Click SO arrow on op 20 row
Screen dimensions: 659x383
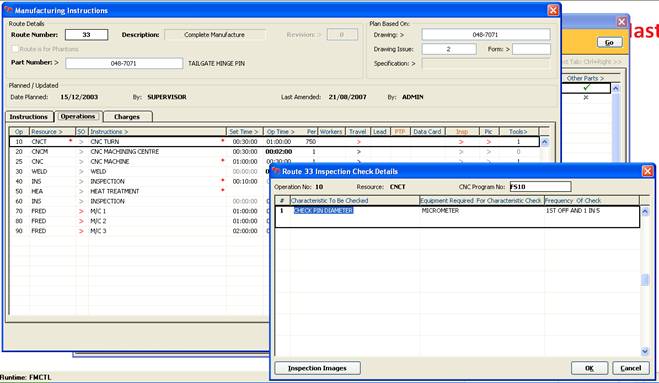pyautogui.click(x=81, y=152)
